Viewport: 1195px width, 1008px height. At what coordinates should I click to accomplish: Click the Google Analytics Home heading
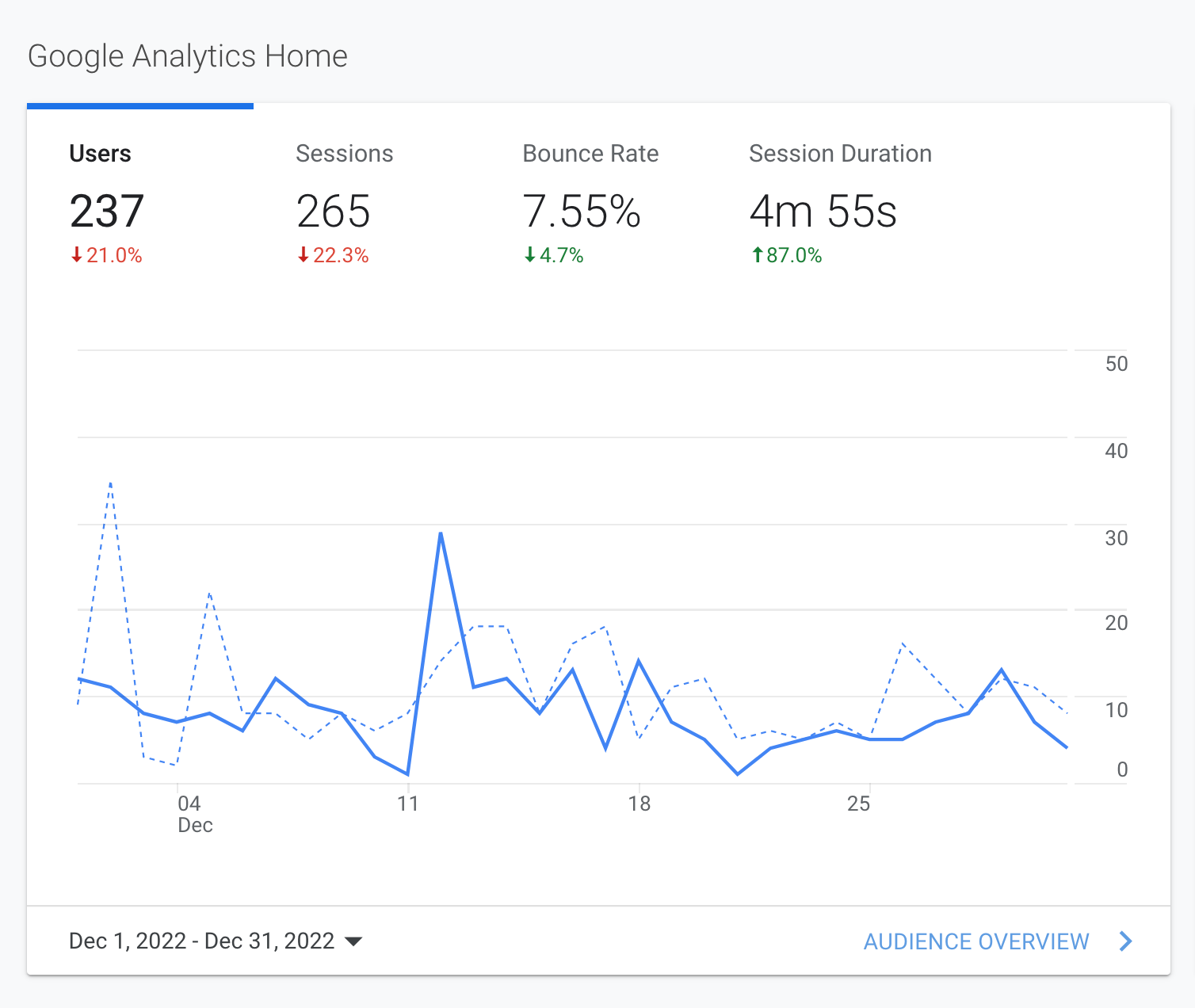(188, 56)
